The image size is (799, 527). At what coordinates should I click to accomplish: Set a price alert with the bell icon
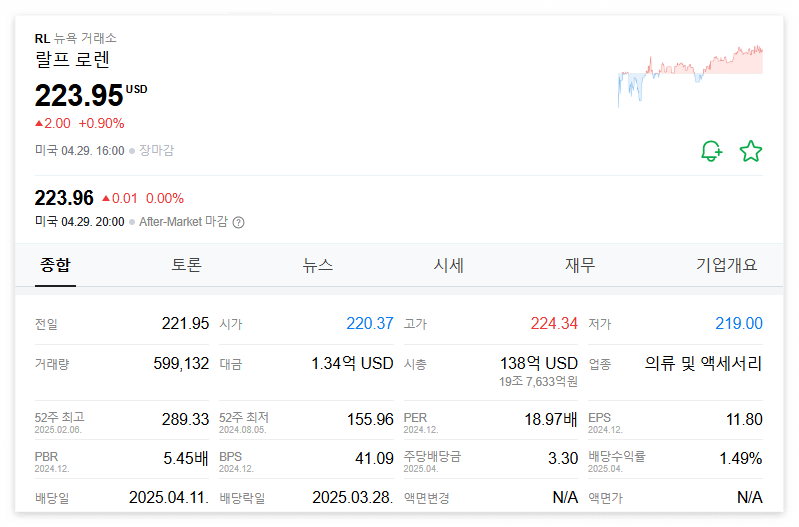point(711,151)
